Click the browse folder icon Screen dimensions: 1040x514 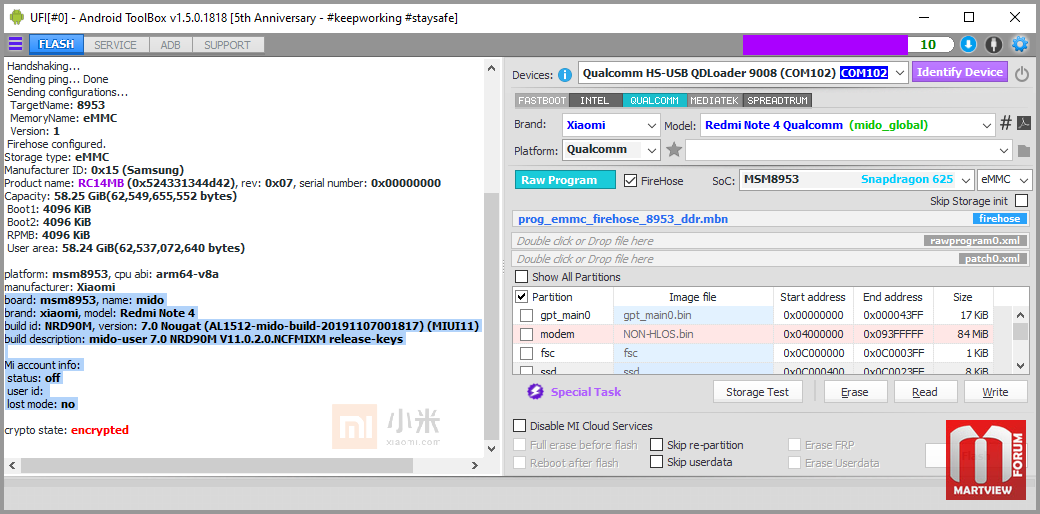(x=1023, y=151)
